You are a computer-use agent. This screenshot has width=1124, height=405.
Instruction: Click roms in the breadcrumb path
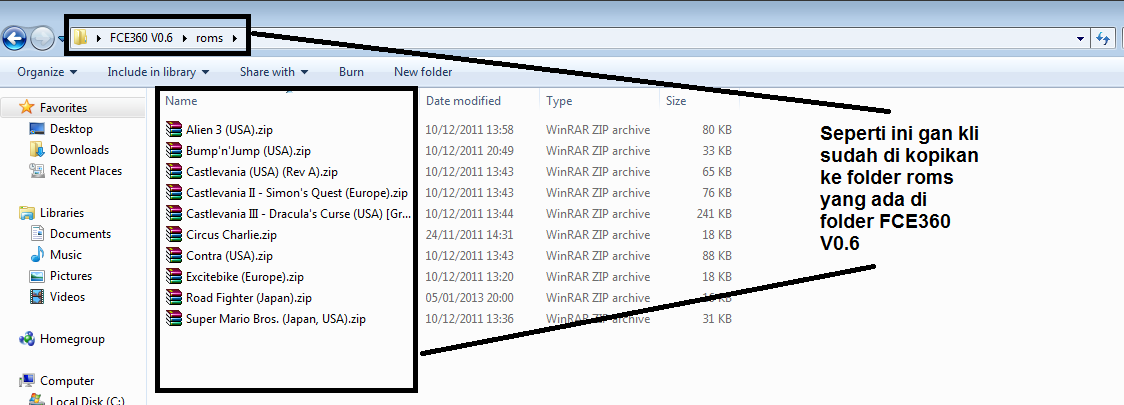pyautogui.click(x=209, y=39)
